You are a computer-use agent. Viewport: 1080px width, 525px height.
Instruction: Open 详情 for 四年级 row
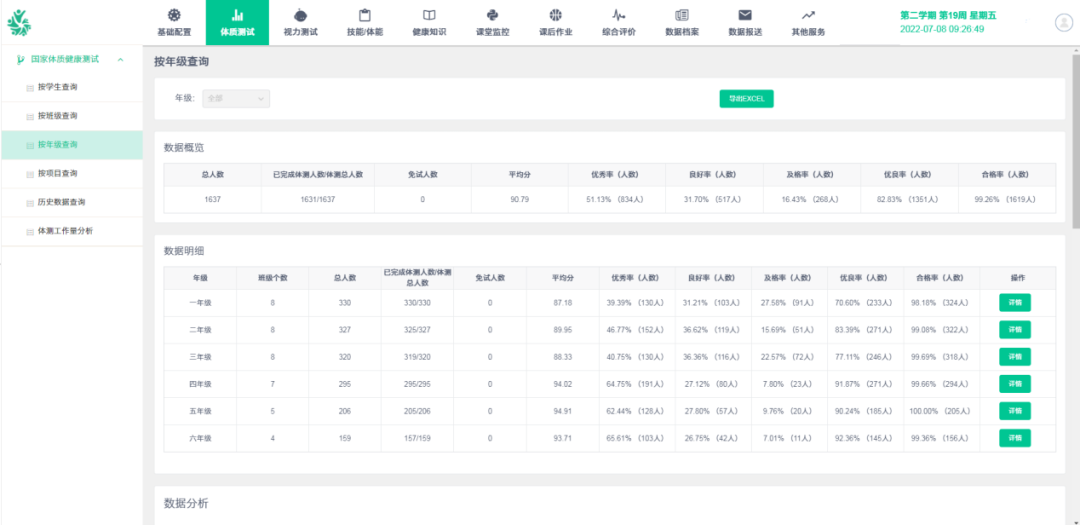pos(1015,384)
